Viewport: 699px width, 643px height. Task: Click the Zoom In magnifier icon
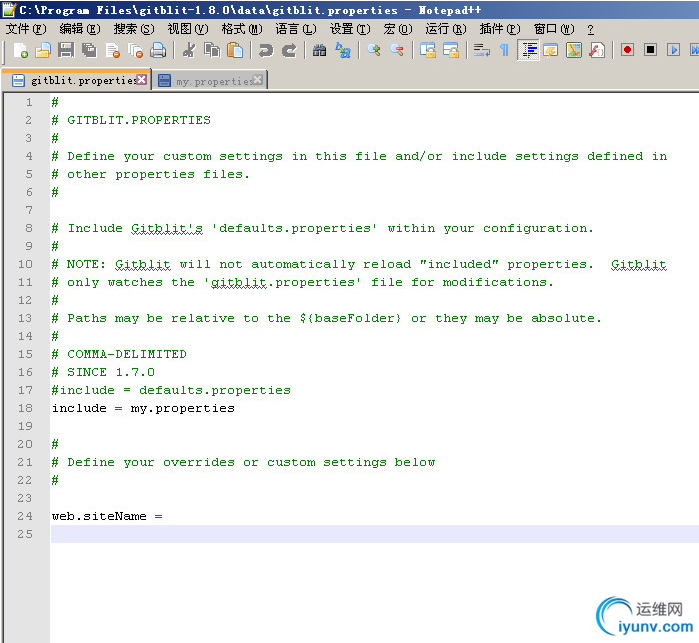tap(374, 50)
